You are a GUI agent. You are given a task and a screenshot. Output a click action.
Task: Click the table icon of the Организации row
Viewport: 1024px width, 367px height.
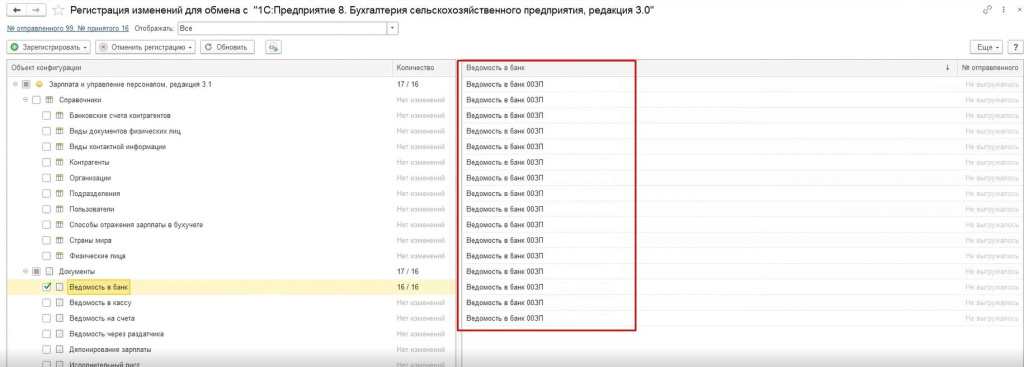(x=60, y=178)
